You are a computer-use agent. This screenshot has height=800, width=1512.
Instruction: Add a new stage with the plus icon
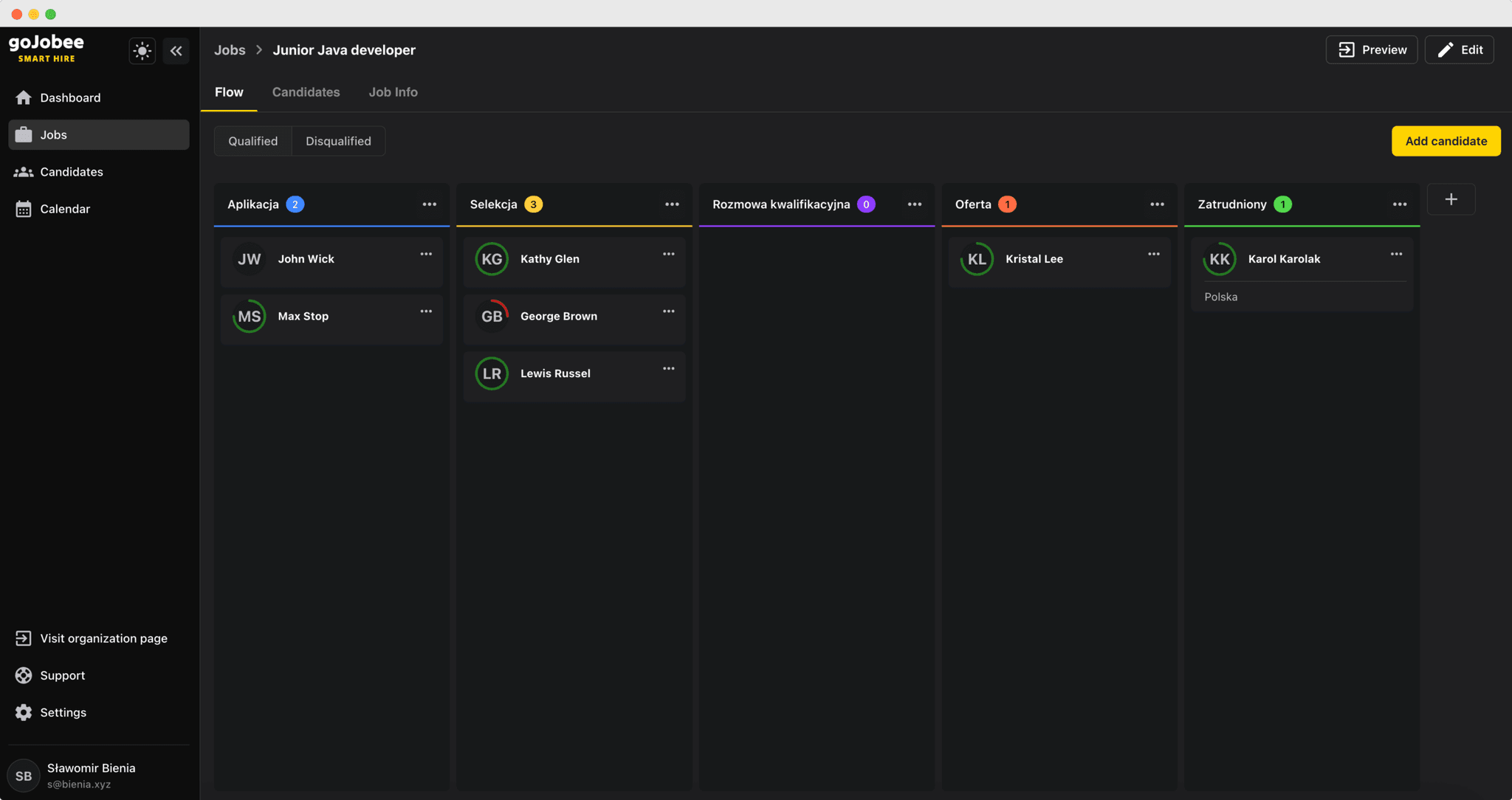pyautogui.click(x=1451, y=199)
